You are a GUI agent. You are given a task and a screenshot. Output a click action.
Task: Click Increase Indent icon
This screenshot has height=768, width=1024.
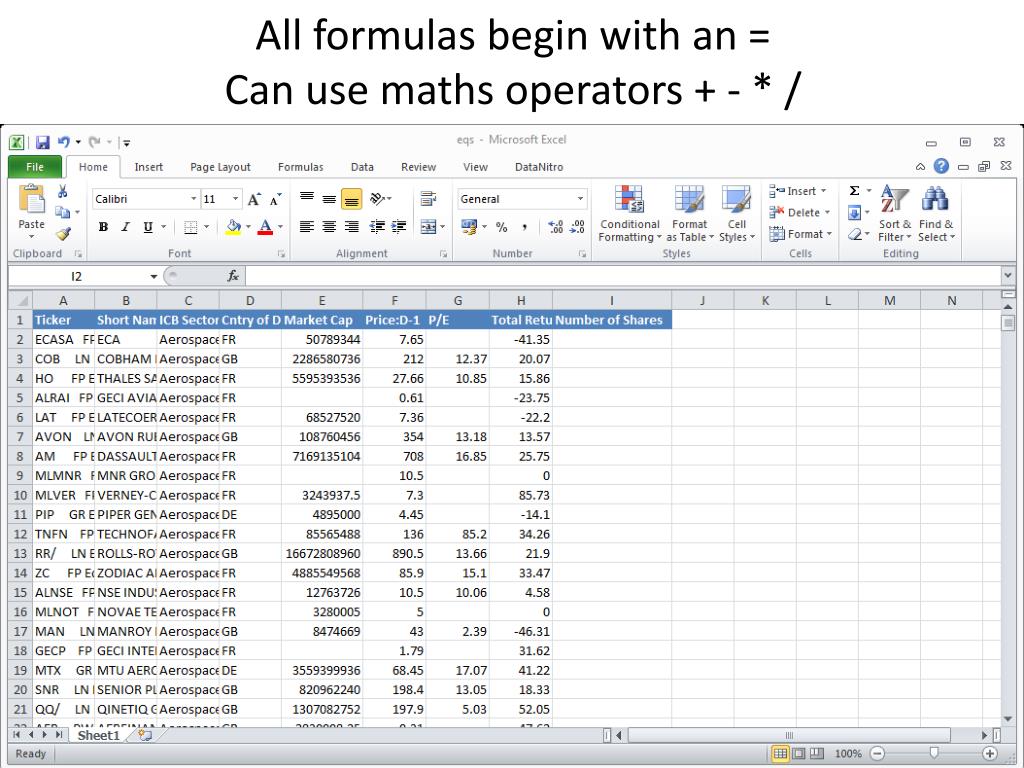[398, 227]
